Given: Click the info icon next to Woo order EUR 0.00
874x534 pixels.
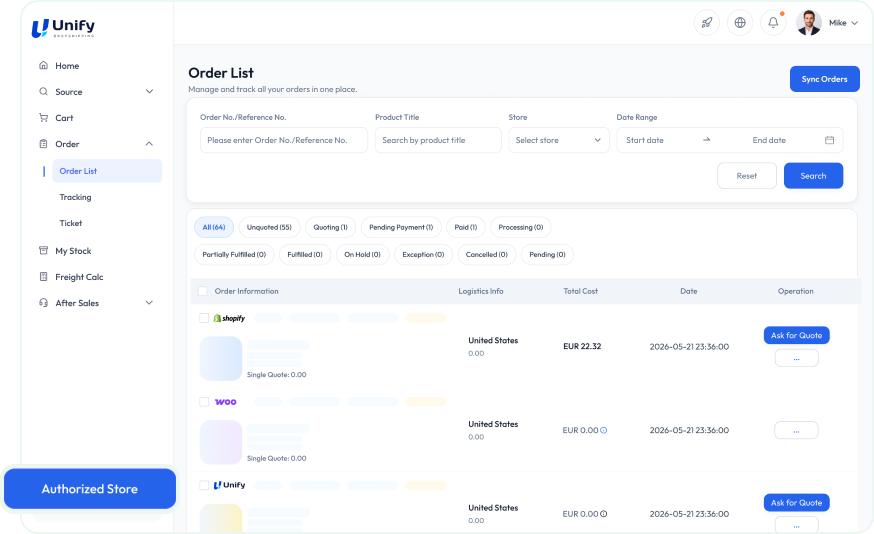Looking at the screenshot, I should pos(604,430).
